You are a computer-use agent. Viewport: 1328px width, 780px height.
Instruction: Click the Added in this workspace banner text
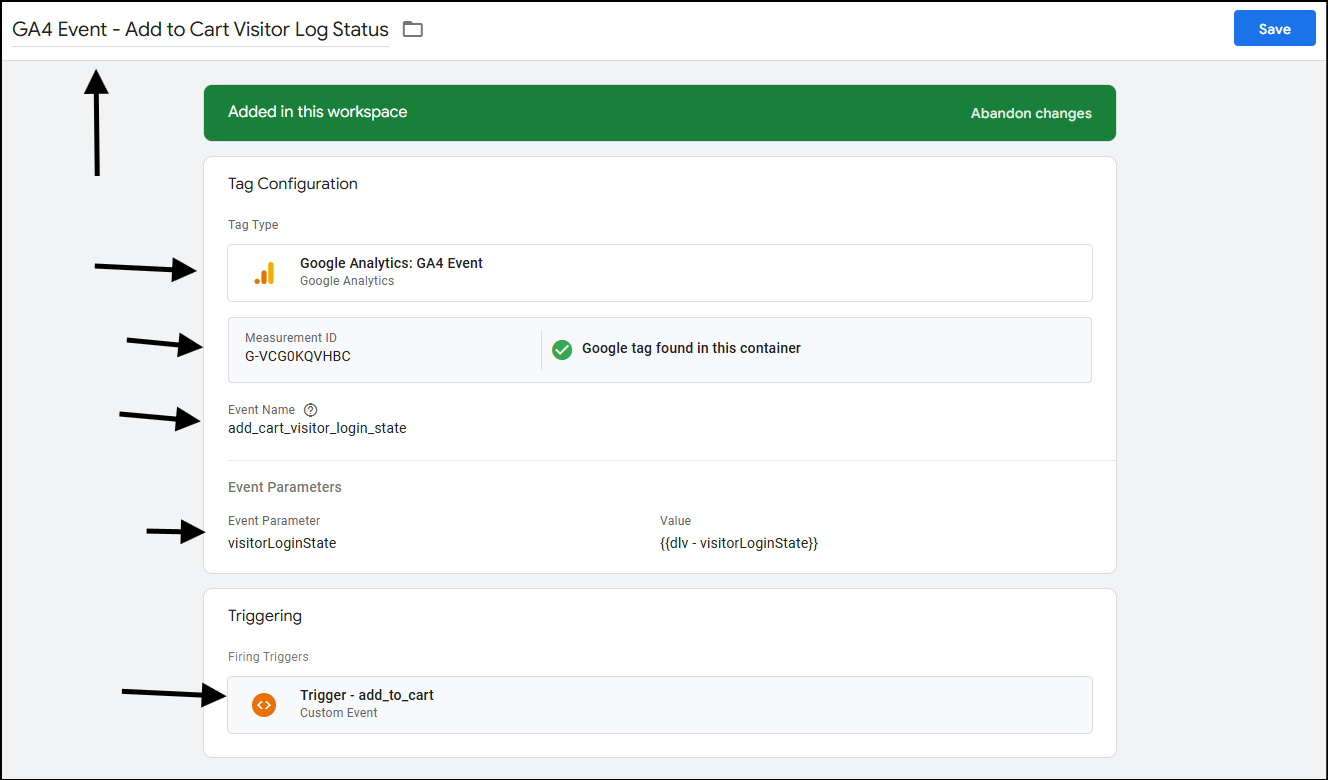point(317,112)
